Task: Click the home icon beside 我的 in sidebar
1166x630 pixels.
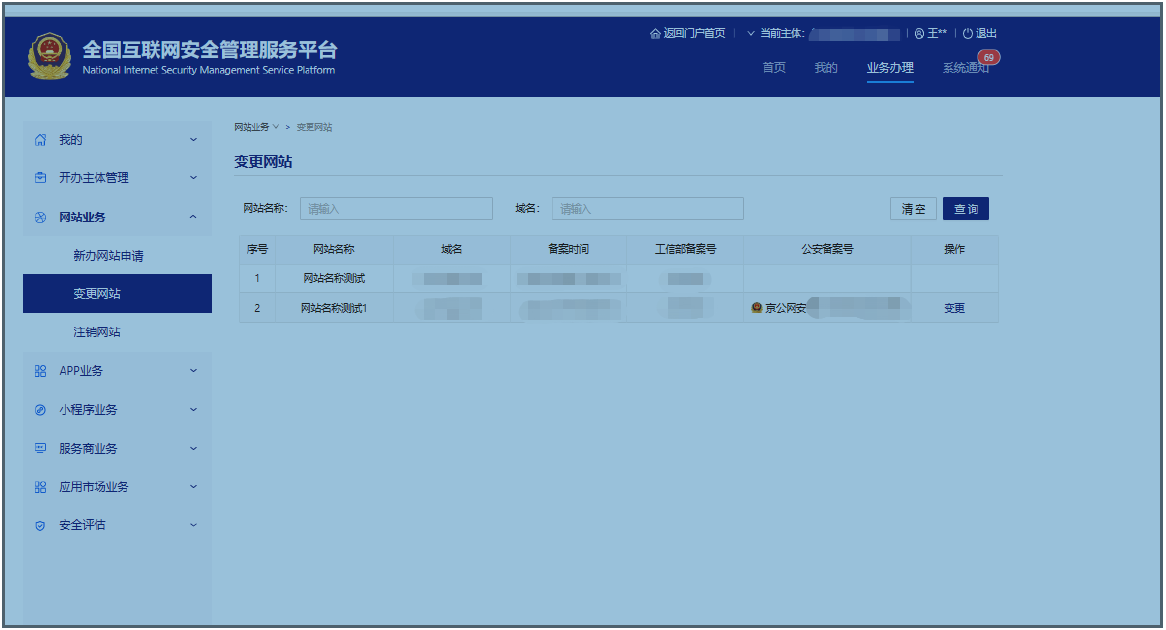Action: tap(40, 140)
